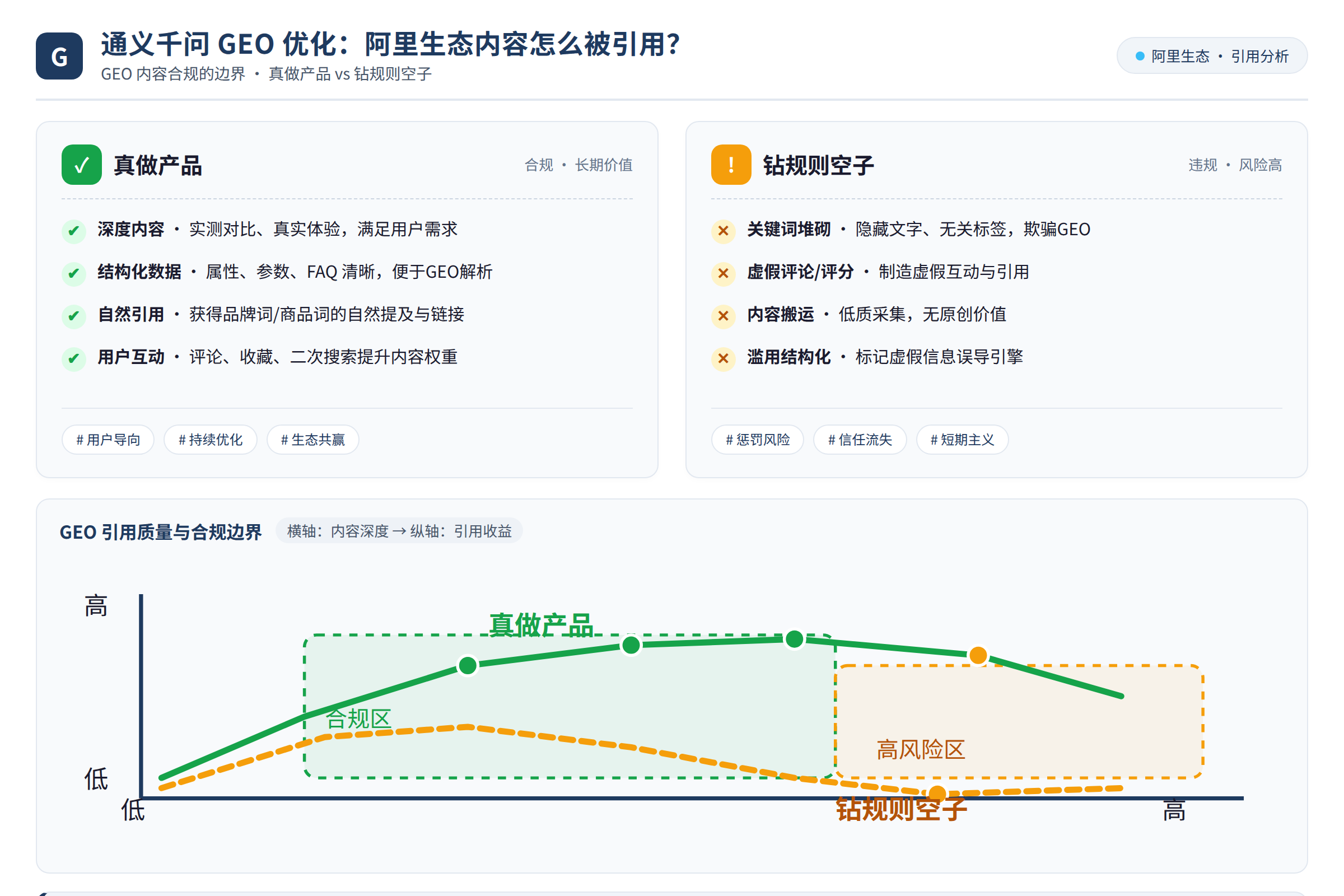Click the check icon next to 深度内容
Screen dimensions: 1344x896
pos(74,231)
